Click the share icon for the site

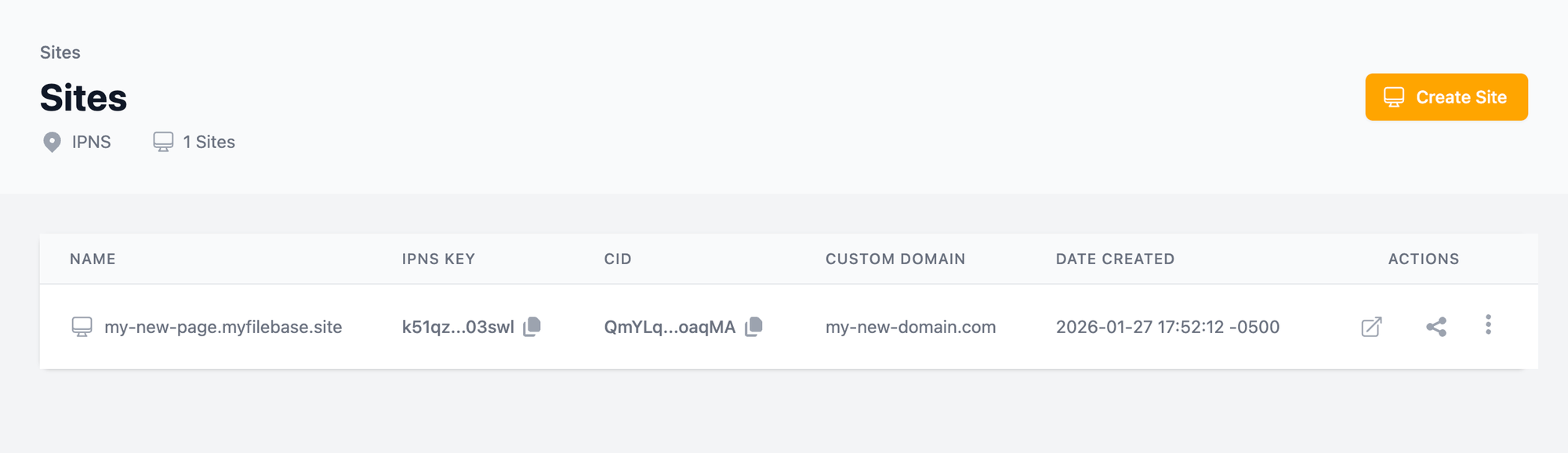tap(1436, 327)
